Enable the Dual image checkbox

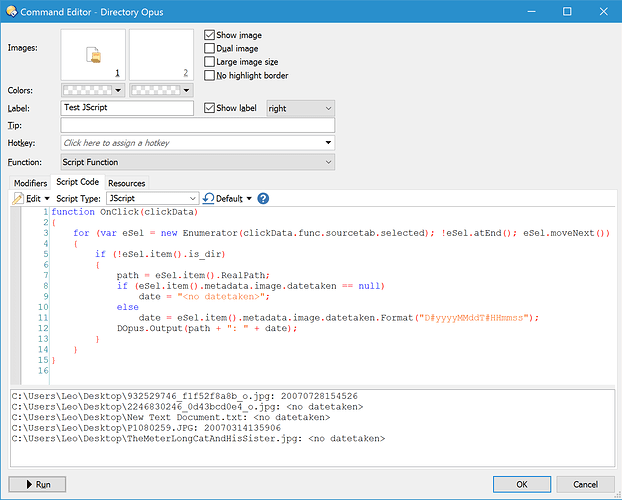(x=209, y=48)
